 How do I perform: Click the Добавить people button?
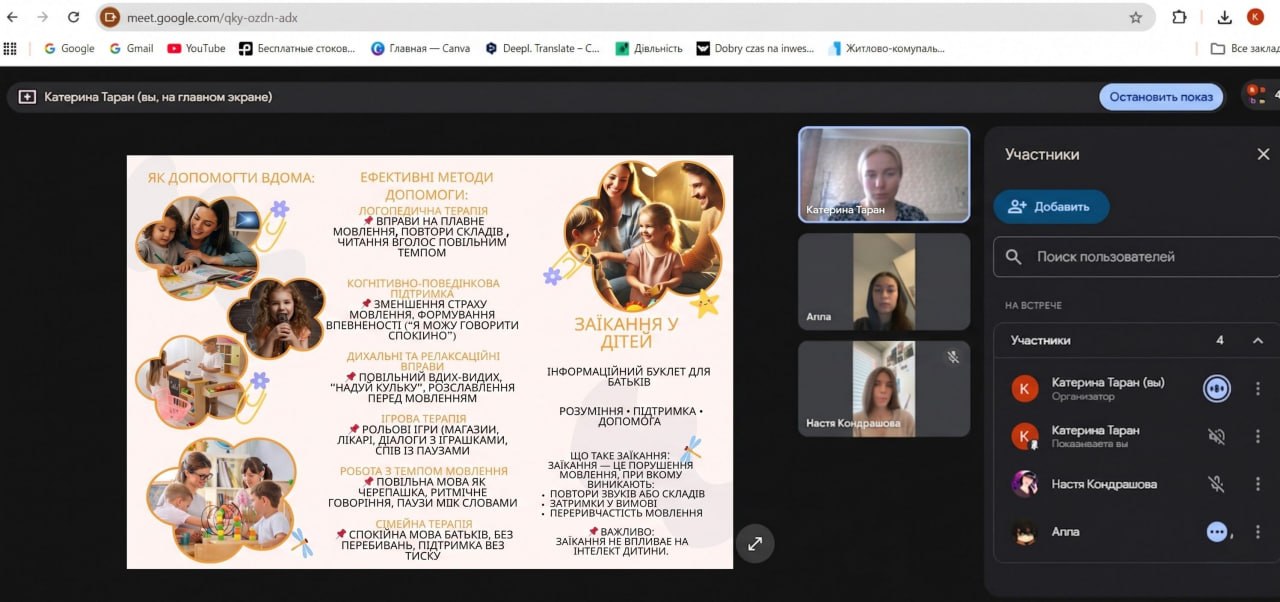(1051, 206)
